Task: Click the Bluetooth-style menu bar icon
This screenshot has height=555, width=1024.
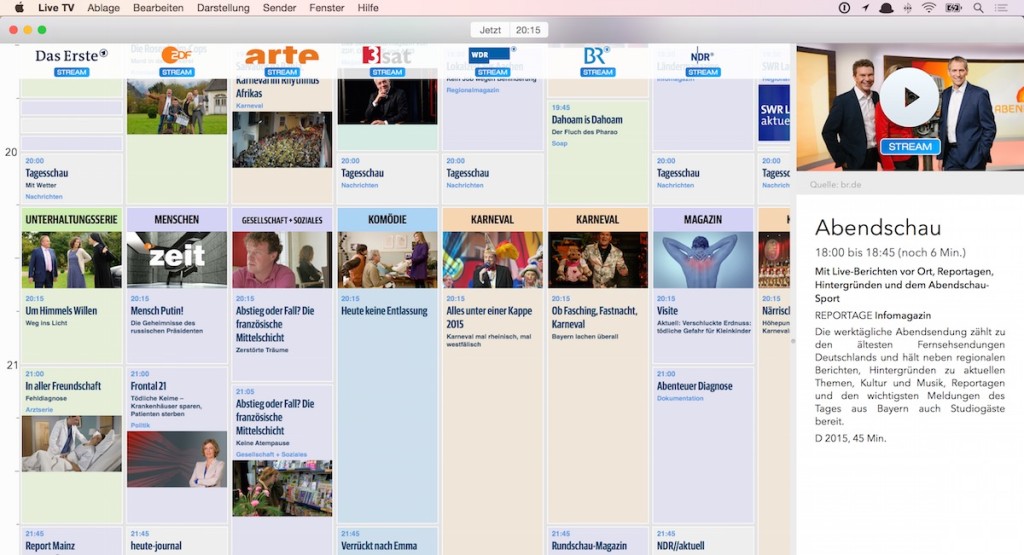Action: (x=907, y=8)
